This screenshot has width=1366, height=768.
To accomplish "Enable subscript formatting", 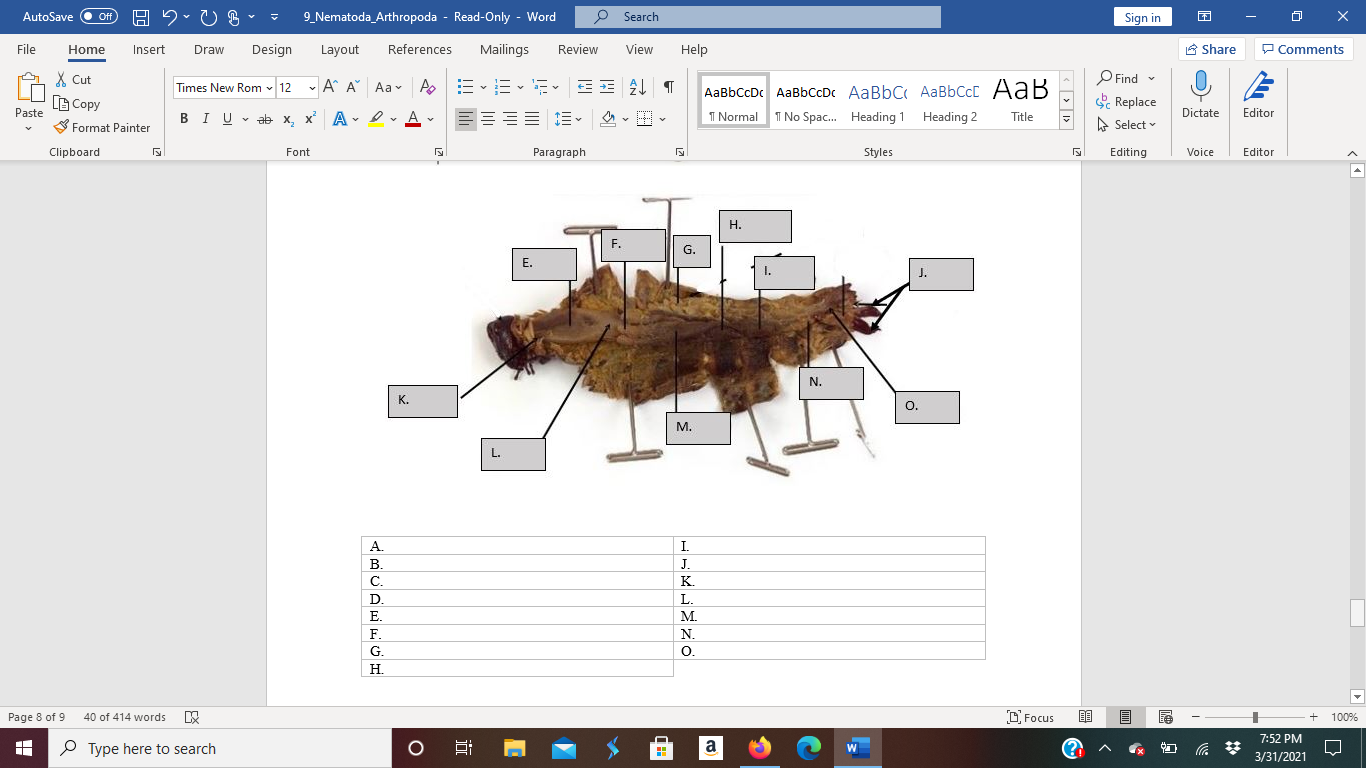I will pos(286,118).
